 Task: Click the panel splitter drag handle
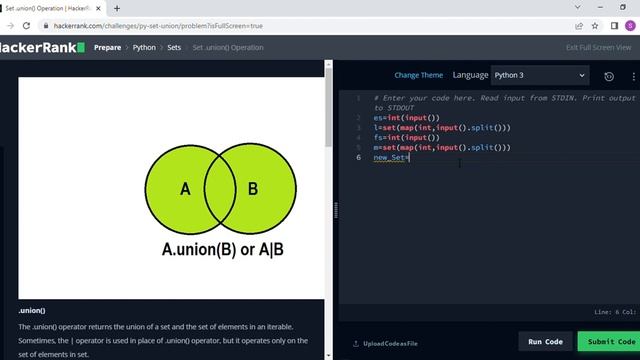click(336, 210)
